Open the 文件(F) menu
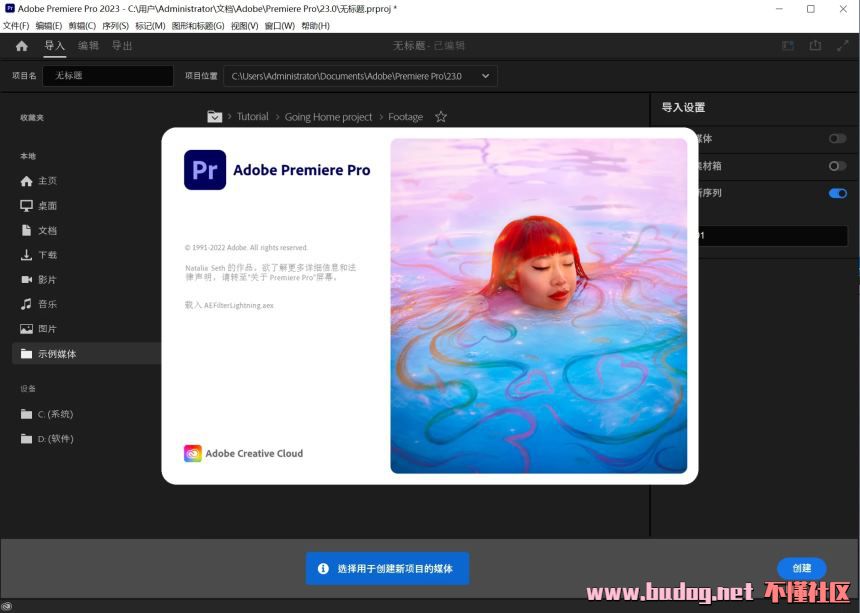Image resolution: width=860 pixels, height=613 pixels. pyautogui.click(x=16, y=26)
